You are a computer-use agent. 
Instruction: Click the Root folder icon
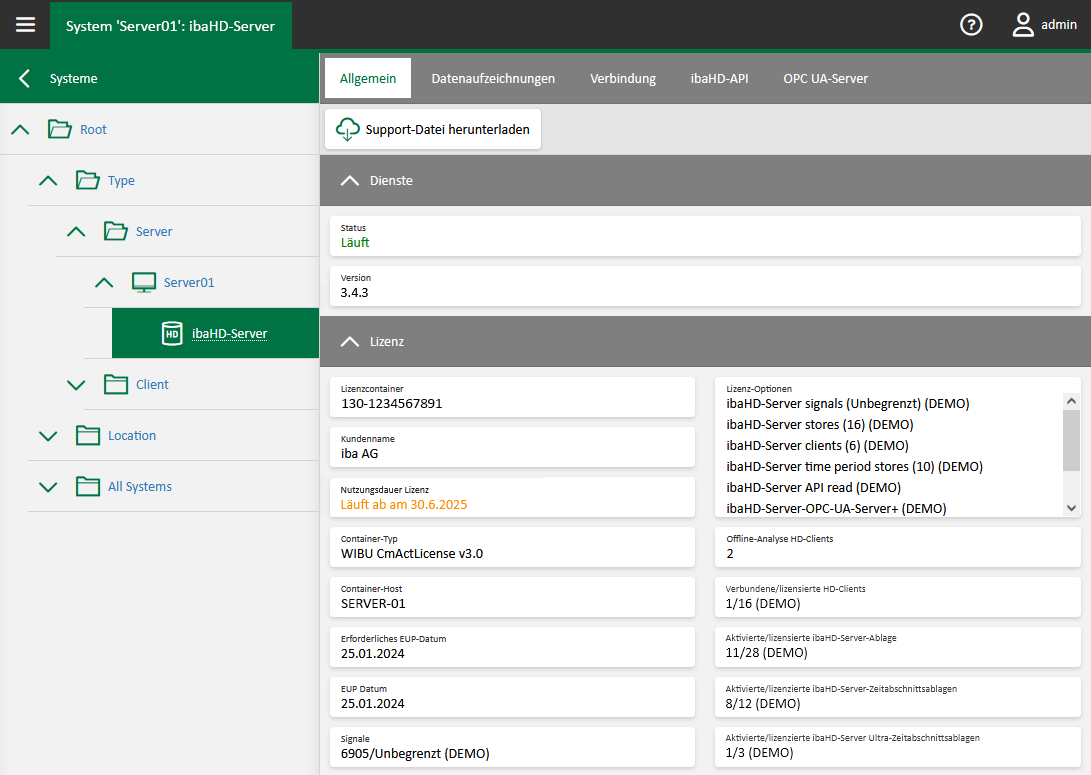(60, 130)
